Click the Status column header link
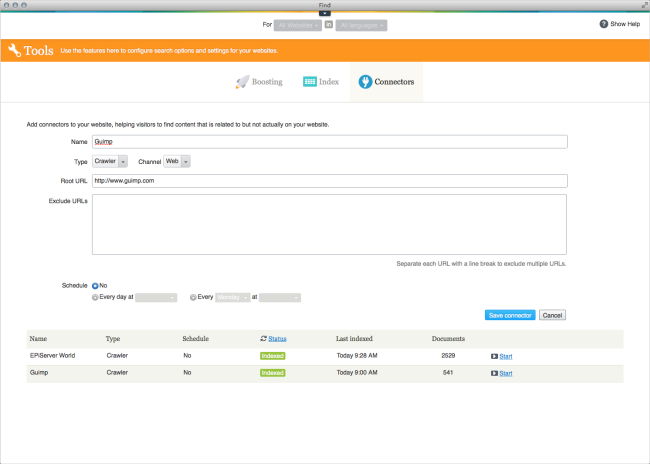 [277, 339]
